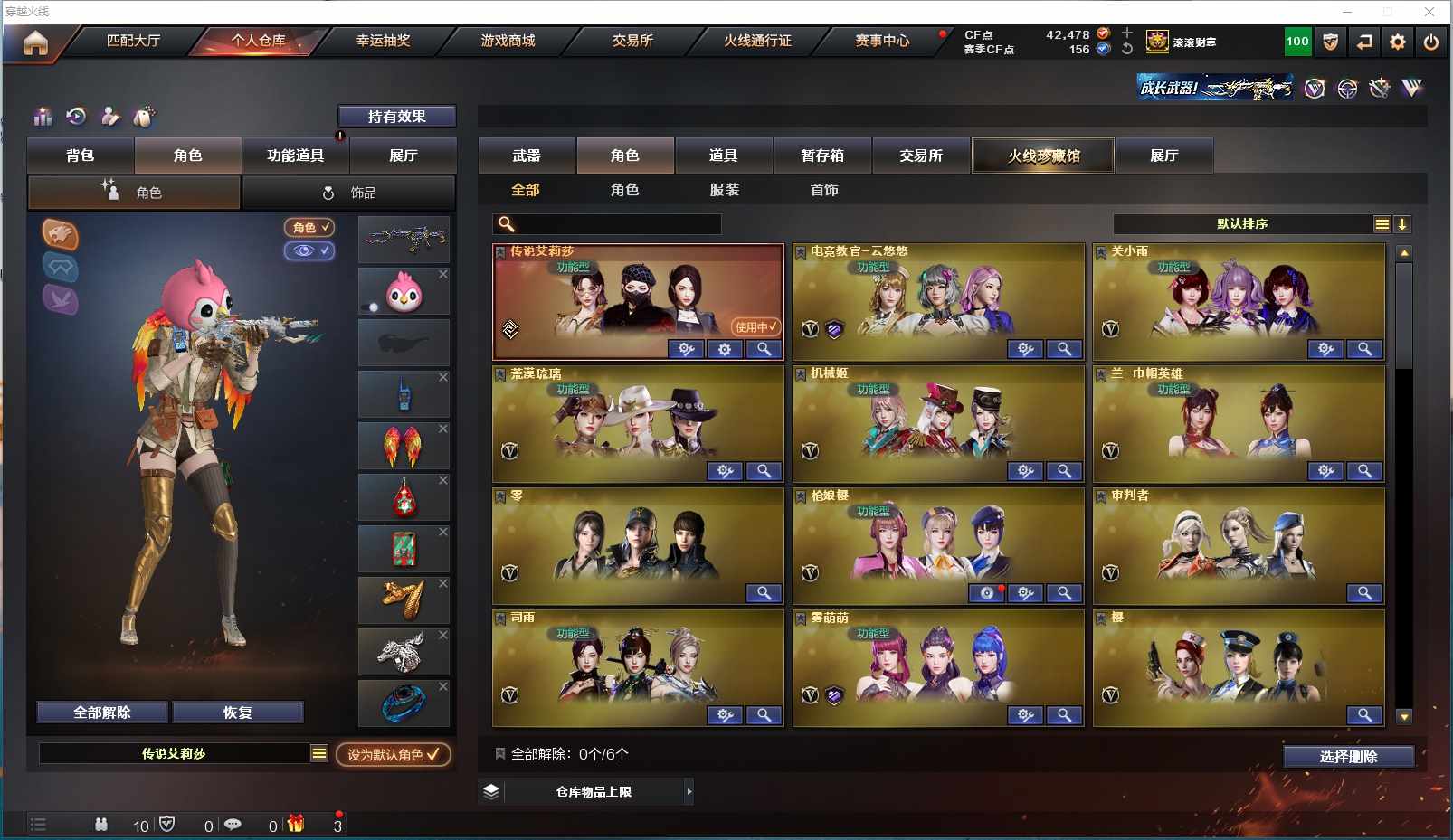
Task: Select the eagle emblem icon beside character
Action: coord(61,235)
